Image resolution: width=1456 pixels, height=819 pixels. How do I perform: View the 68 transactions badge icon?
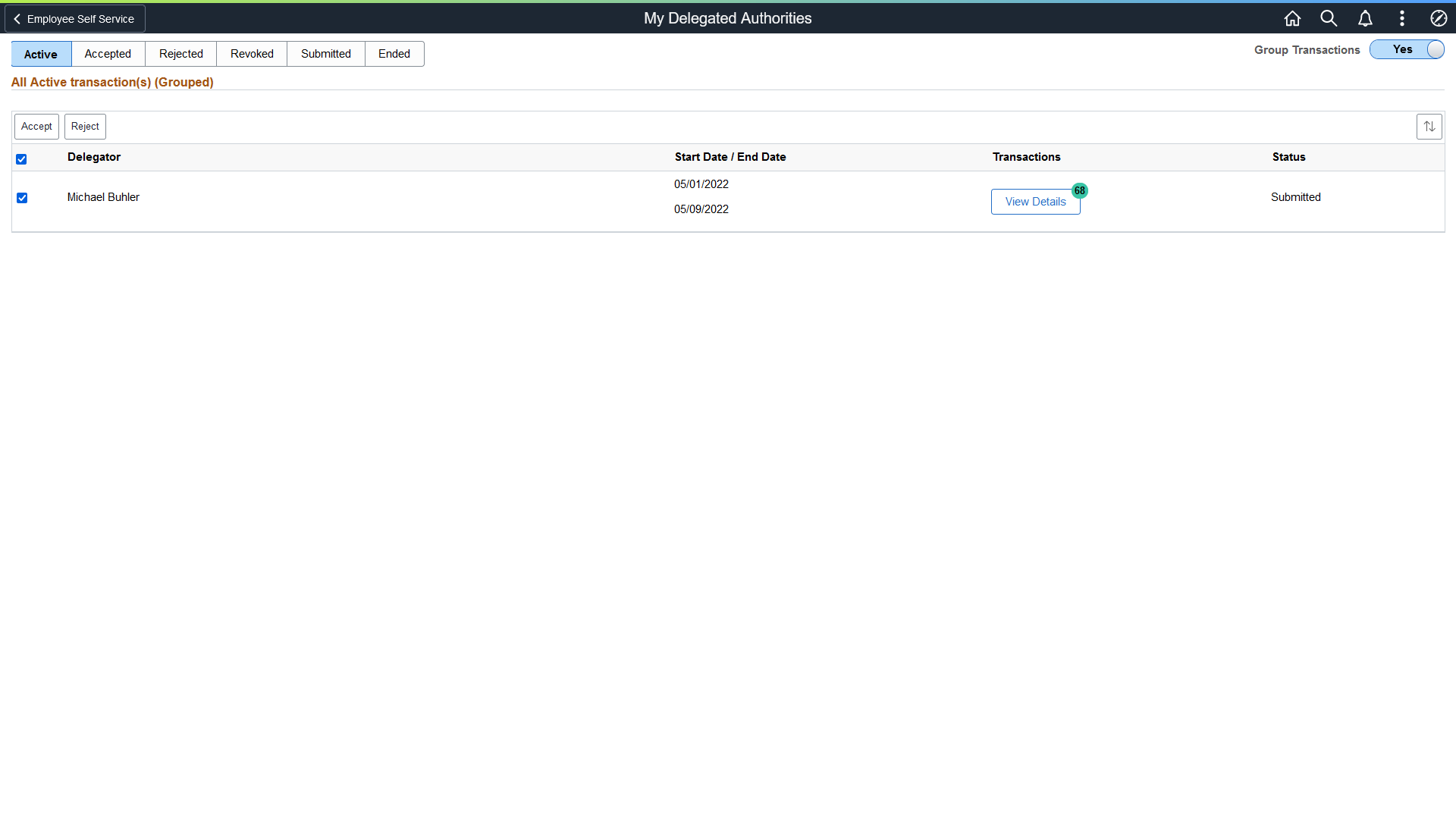pos(1079,190)
